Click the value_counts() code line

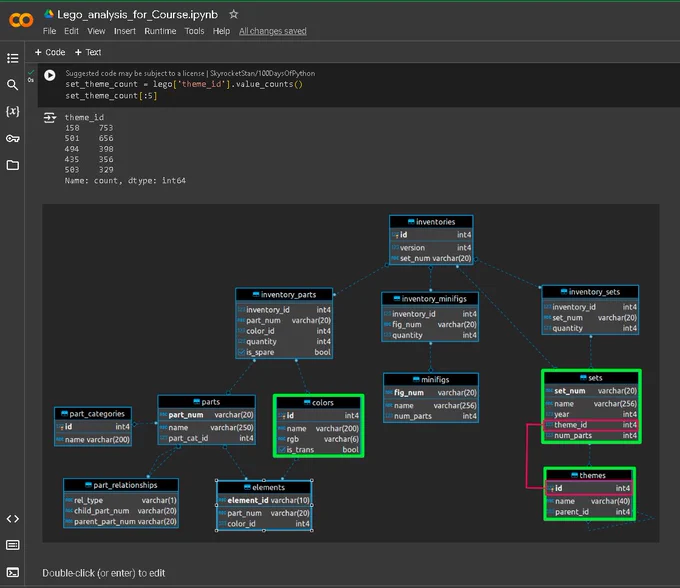pos(184,84)
